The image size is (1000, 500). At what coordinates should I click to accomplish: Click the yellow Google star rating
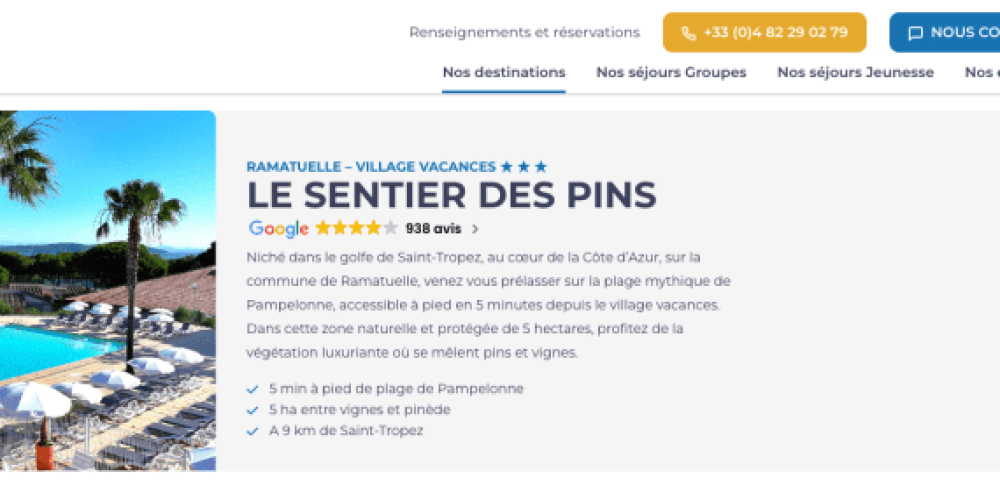356,228
